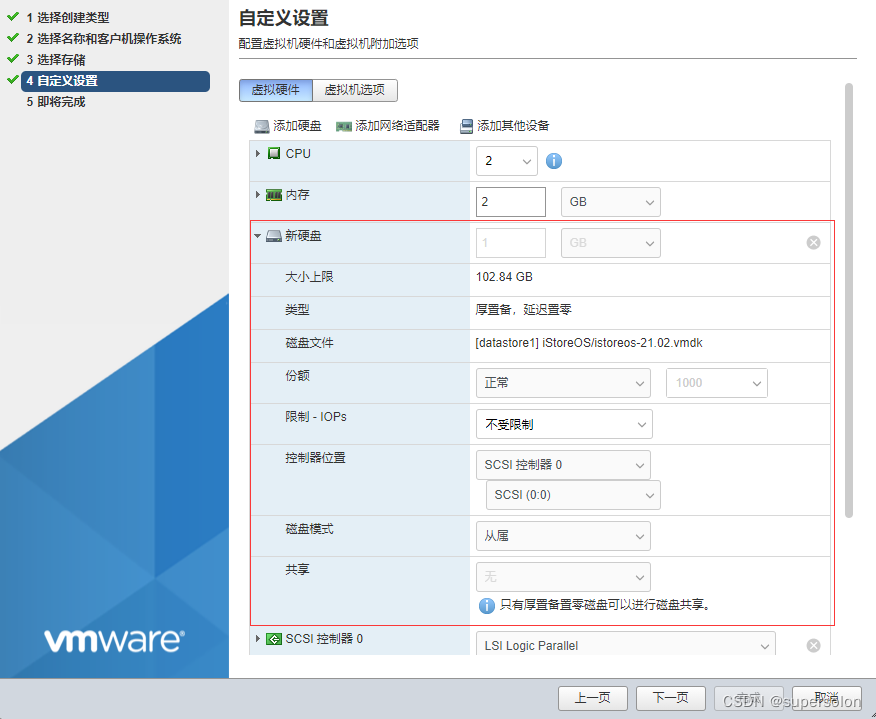Switch to the 虚拟硬件 tab

pos(275,90)
